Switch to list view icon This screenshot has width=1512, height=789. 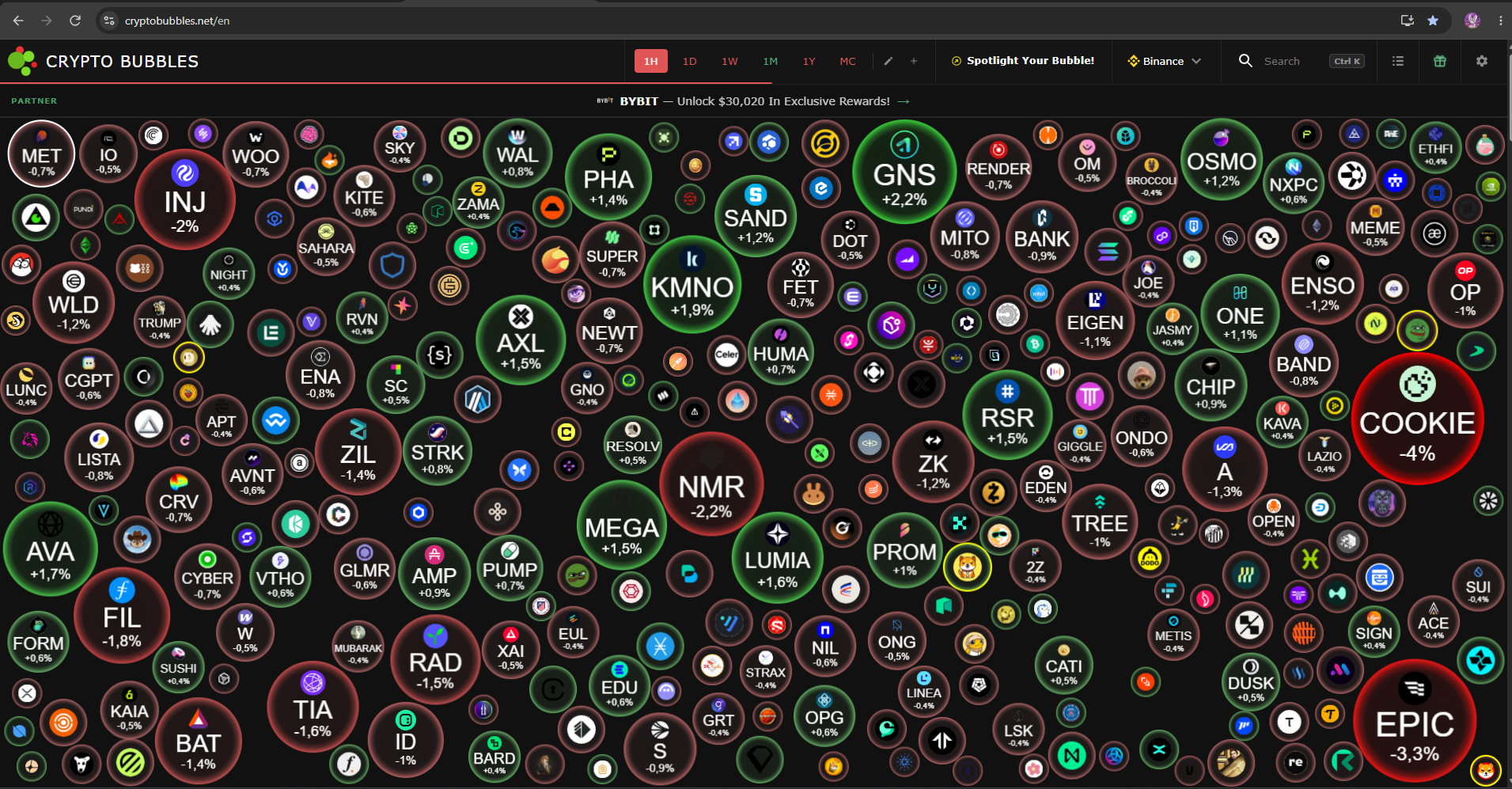pos(1398,61)
